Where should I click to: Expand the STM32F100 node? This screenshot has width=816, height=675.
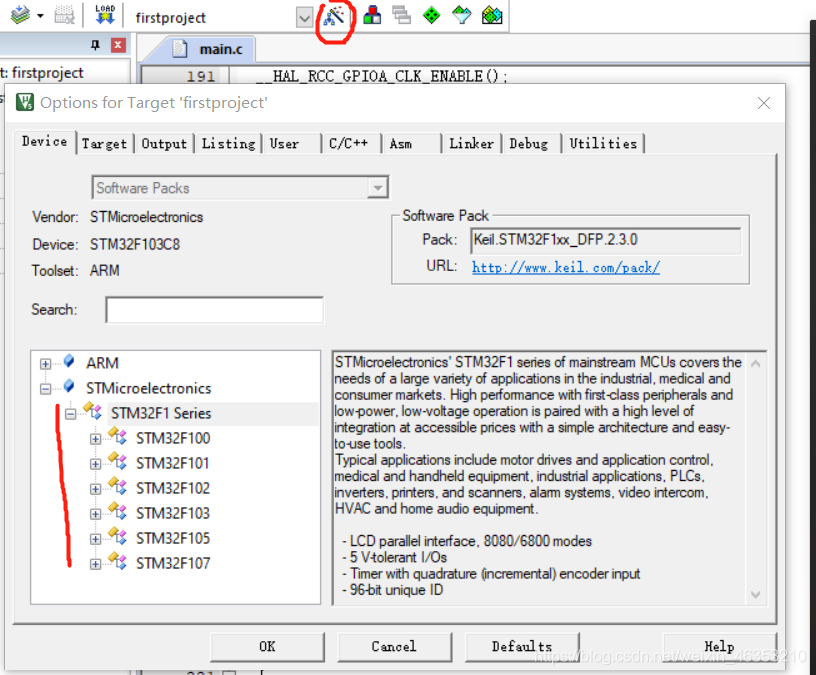(95, 439)
